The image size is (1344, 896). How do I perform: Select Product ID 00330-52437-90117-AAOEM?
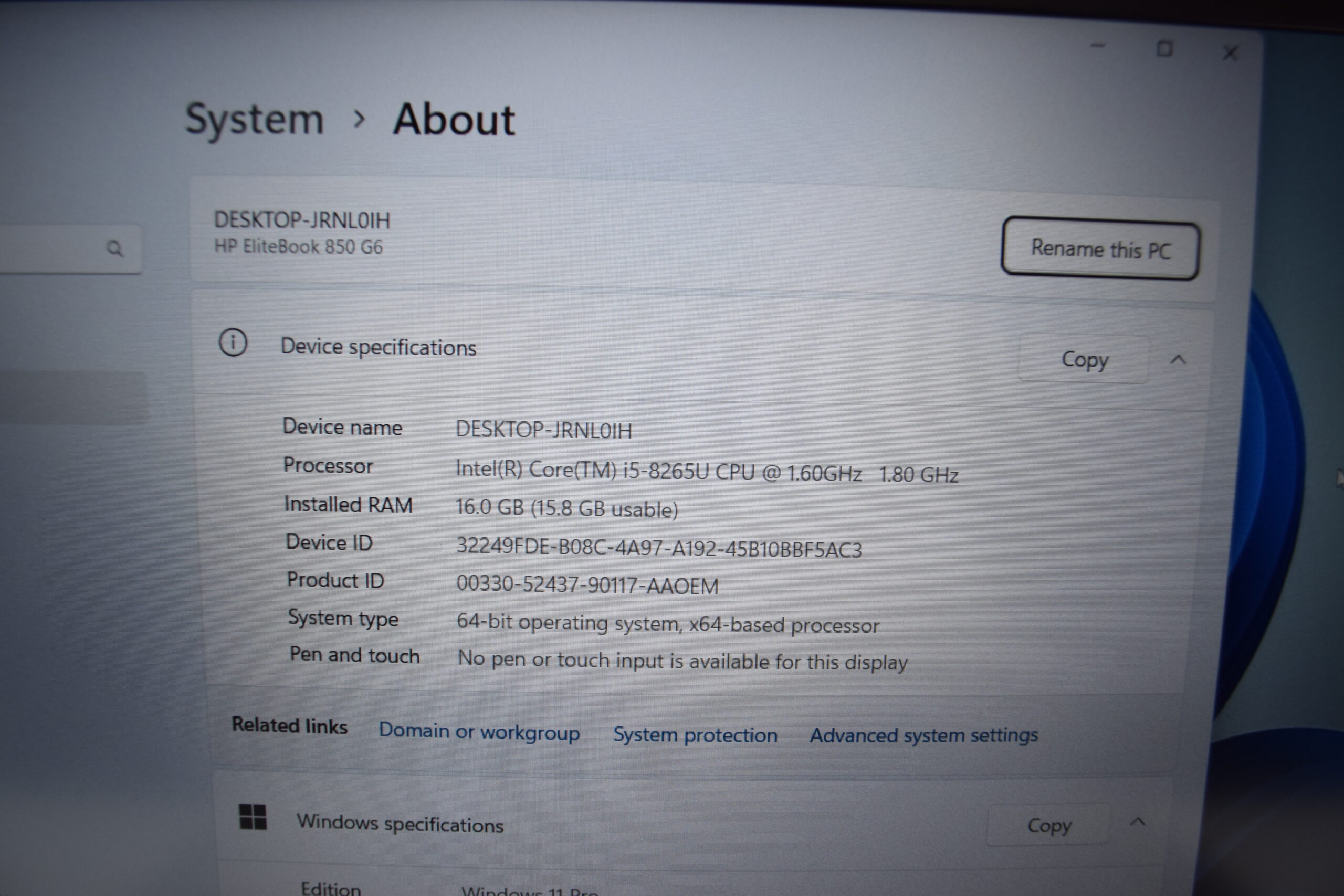587,585
